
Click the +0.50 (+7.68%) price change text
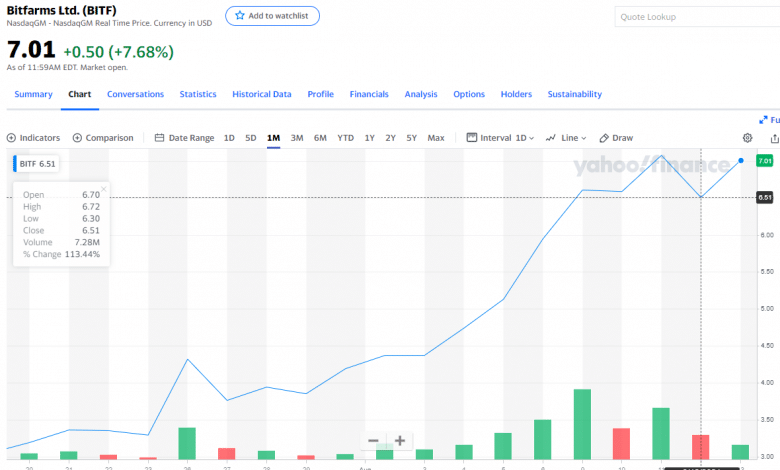click(x=118, y=52)
